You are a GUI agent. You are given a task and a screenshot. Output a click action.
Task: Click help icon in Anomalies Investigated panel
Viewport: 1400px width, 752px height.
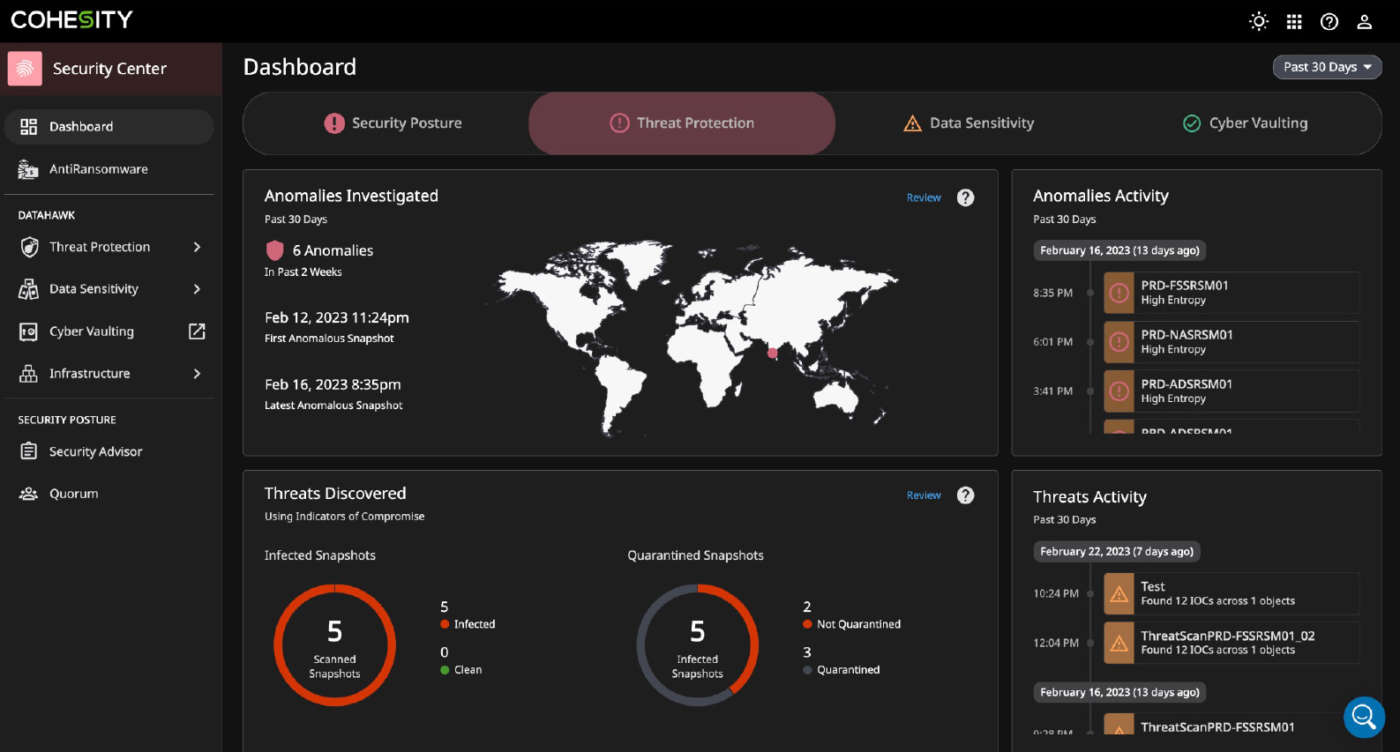965,197
